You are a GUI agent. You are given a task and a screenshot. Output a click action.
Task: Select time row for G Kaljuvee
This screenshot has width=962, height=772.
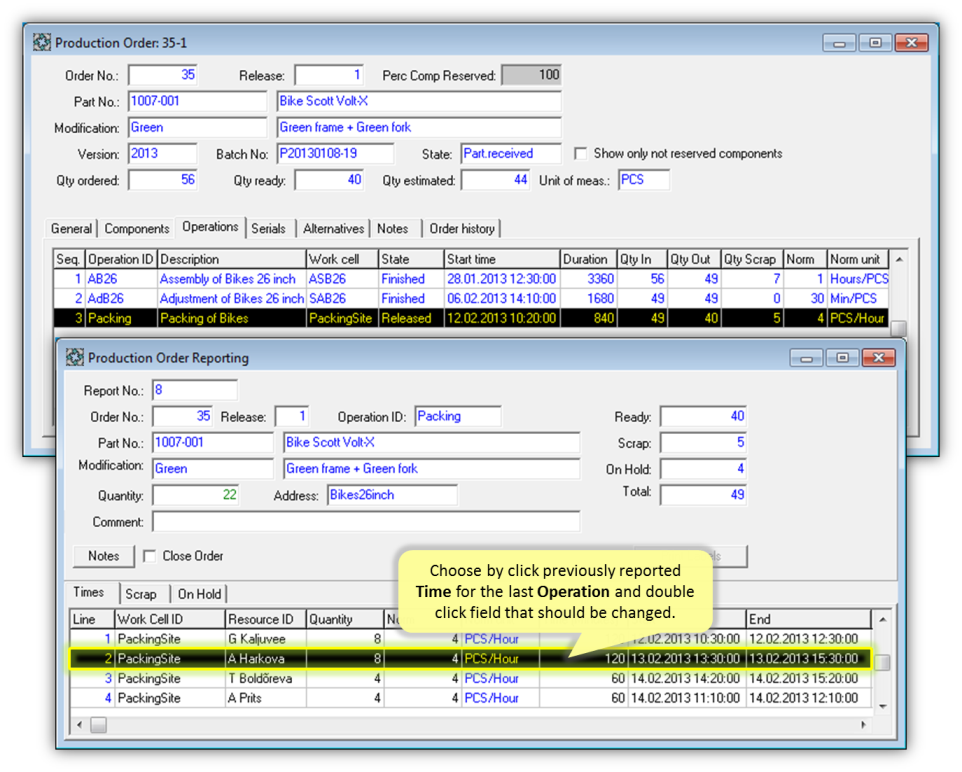(x=471, y=639)
